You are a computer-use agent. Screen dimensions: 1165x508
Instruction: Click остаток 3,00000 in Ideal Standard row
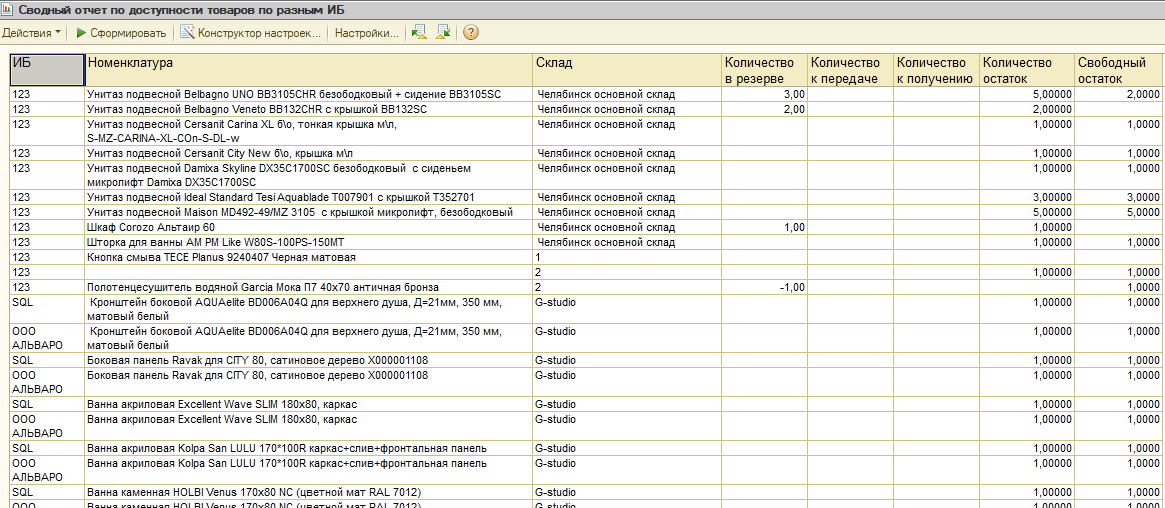pos(1028,198)
